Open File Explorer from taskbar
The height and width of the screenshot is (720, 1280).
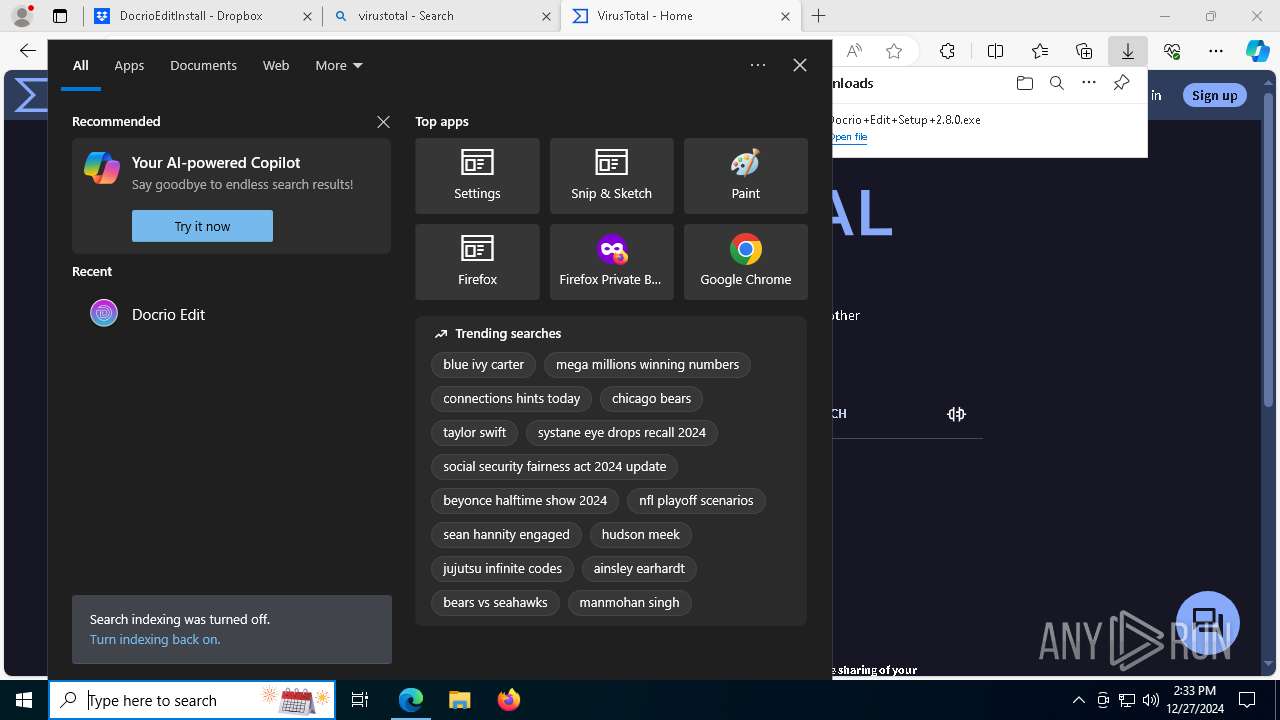coord(459,700)
